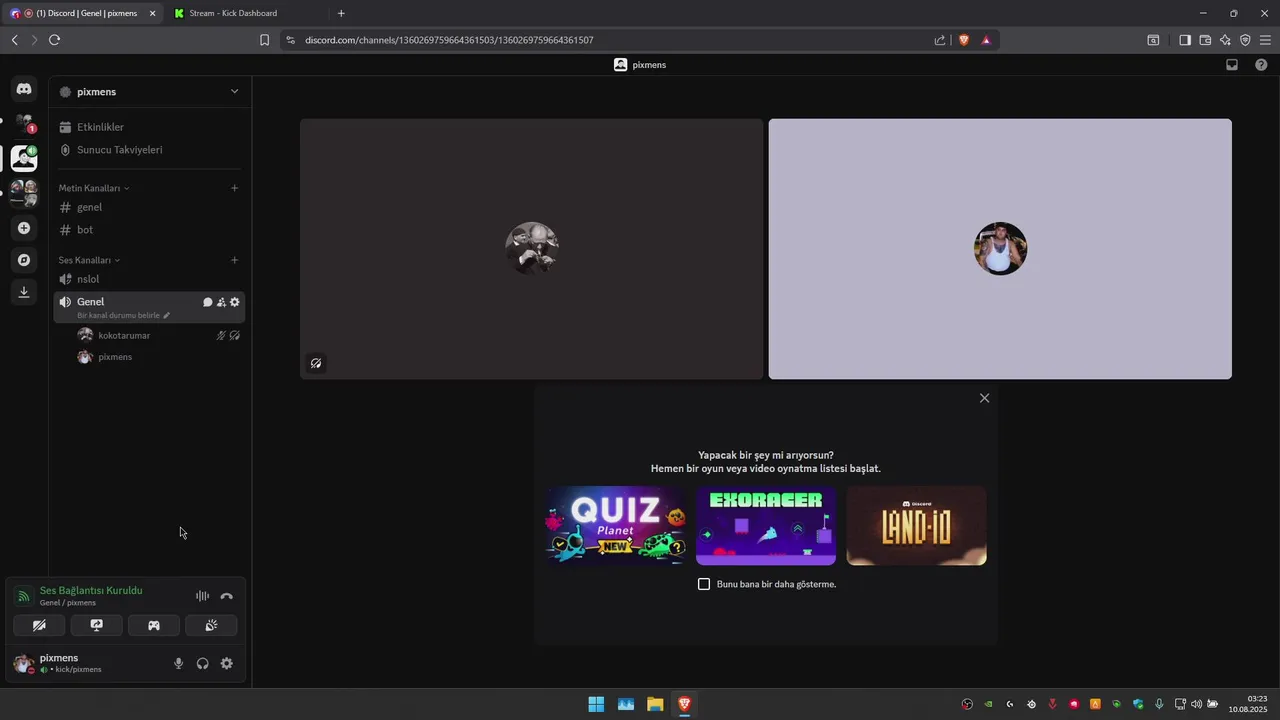Open Brave Wallet icon
Image resolution: width=1280 pixels, height=720 pixels.
pyautogui.click(x=1205, y=40)
